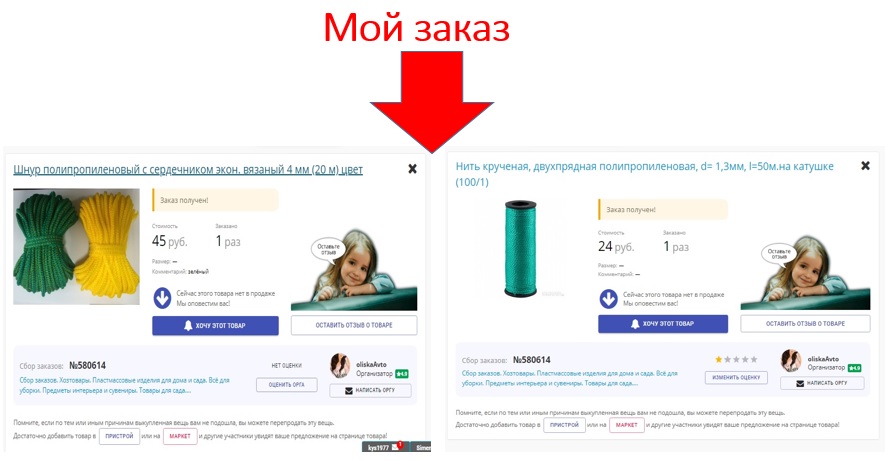Click 'Хочу этот товар' button in left card
Image resolution: width=885 pixels, height=461 pixels.
point(215,326)
